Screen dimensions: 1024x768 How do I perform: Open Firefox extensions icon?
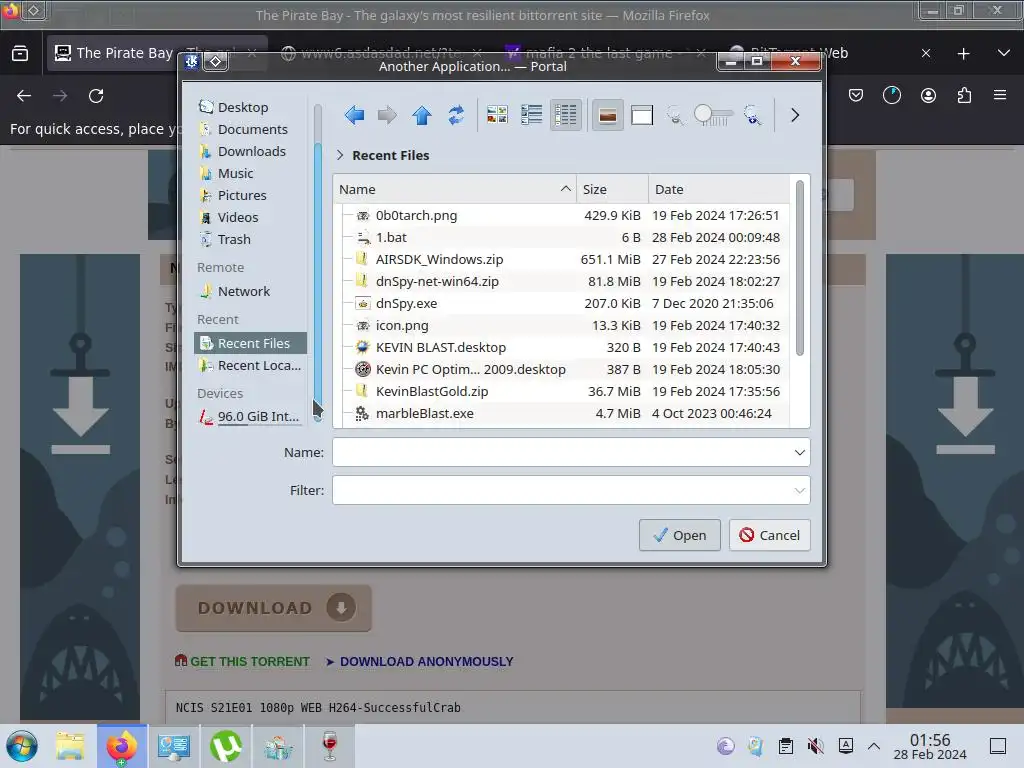pos(964,95)
